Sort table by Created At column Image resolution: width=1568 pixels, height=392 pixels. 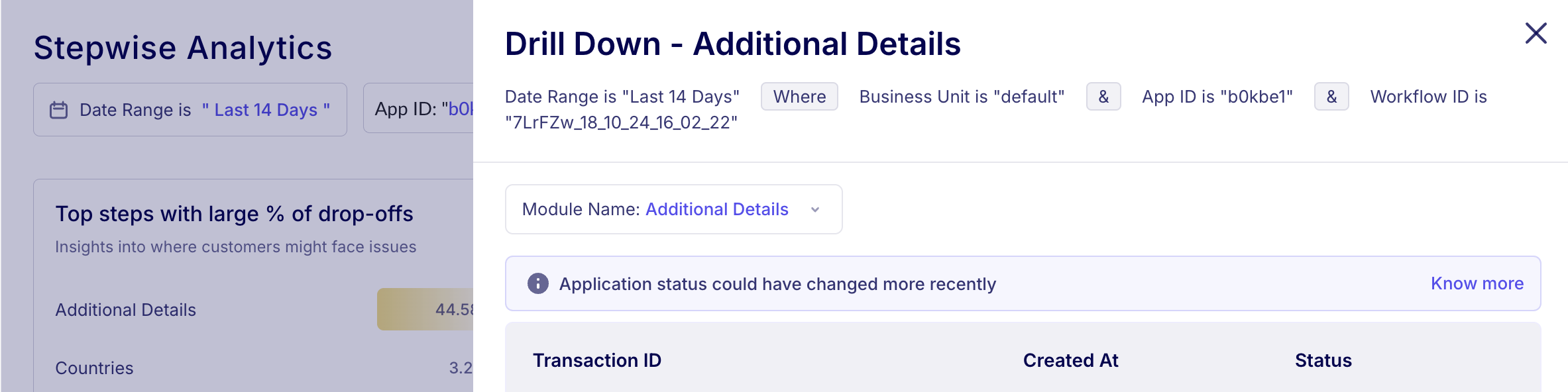(1070, 360)
